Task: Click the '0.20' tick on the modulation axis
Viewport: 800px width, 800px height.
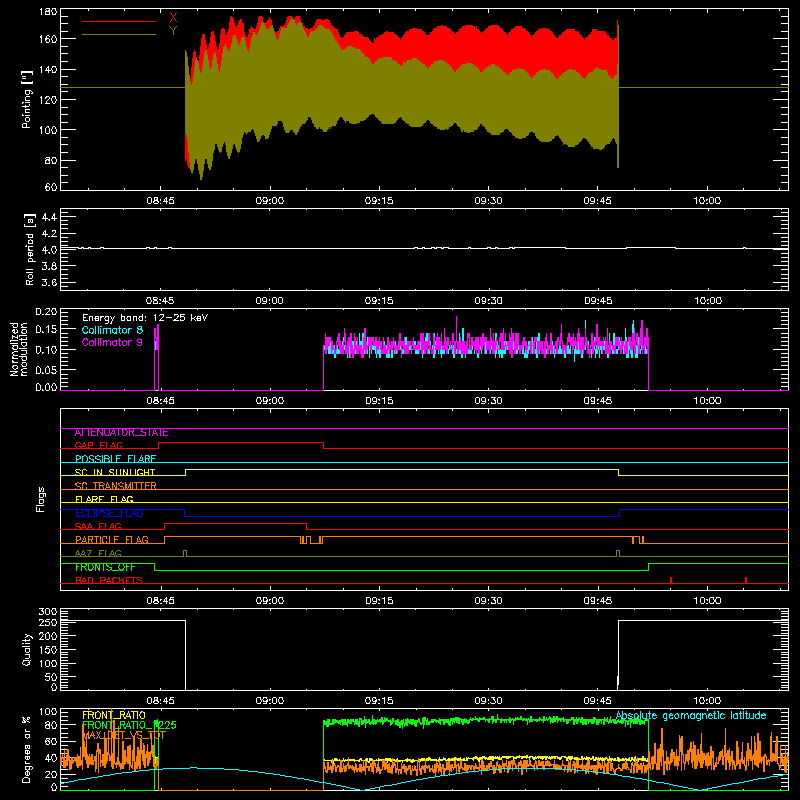Action: (46, 312)
